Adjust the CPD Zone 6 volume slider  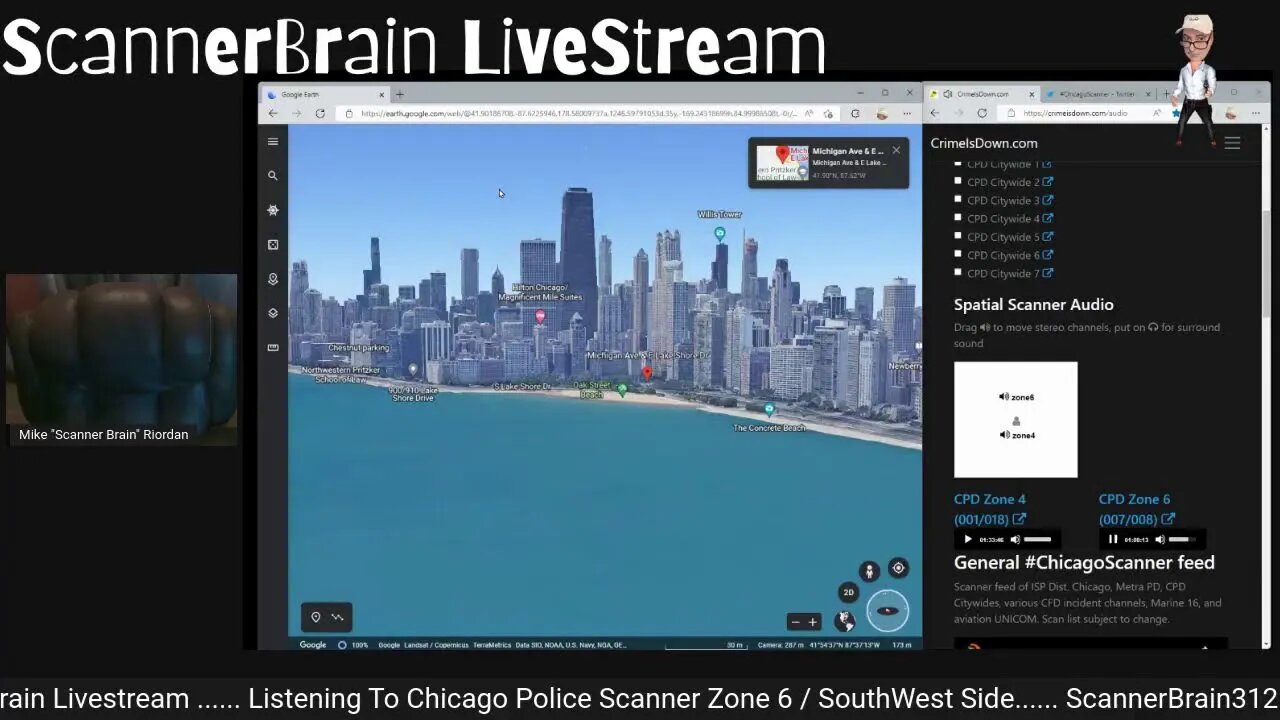coord(1183,539)
